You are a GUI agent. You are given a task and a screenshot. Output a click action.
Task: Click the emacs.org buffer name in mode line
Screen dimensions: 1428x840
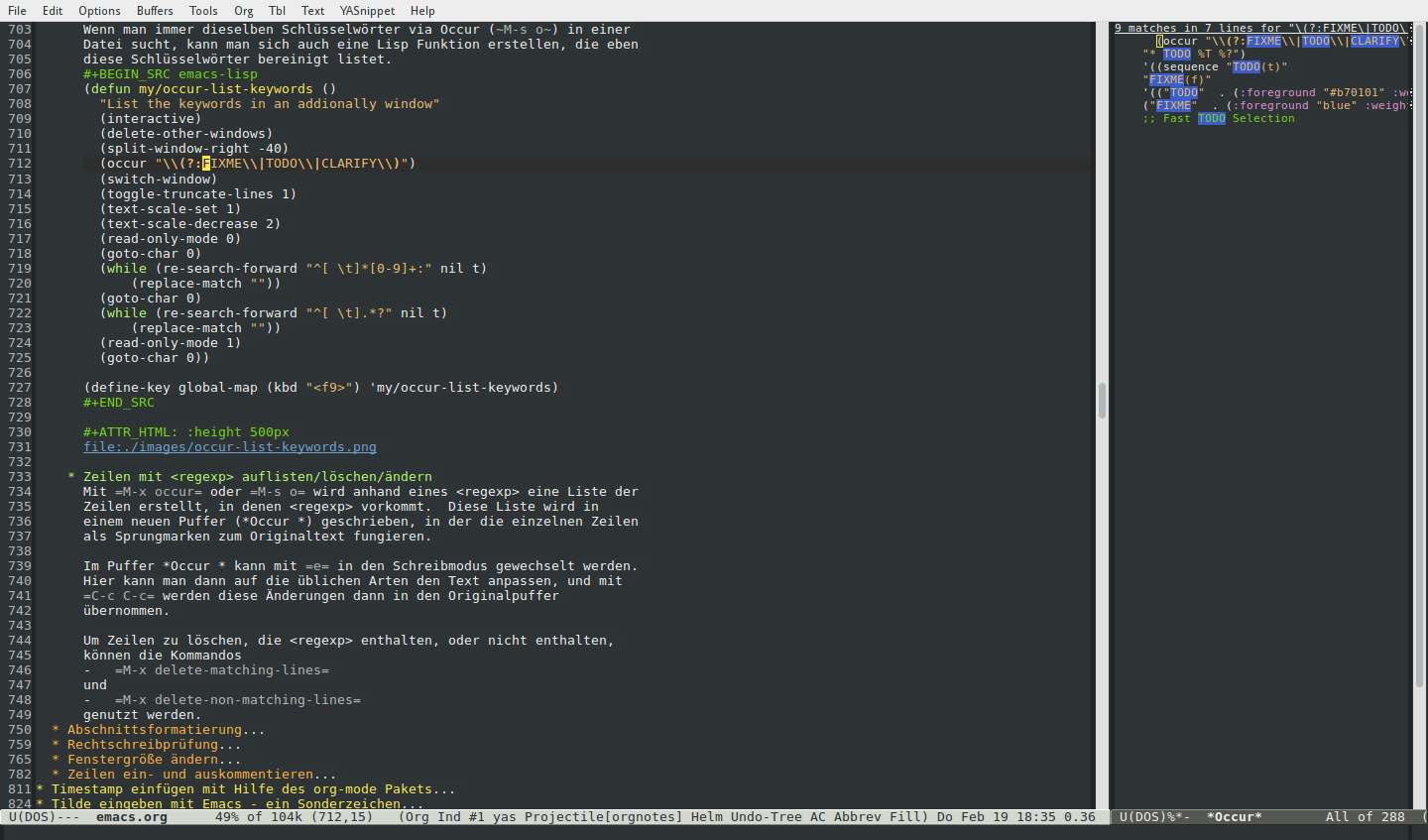(x=131, y=817)
